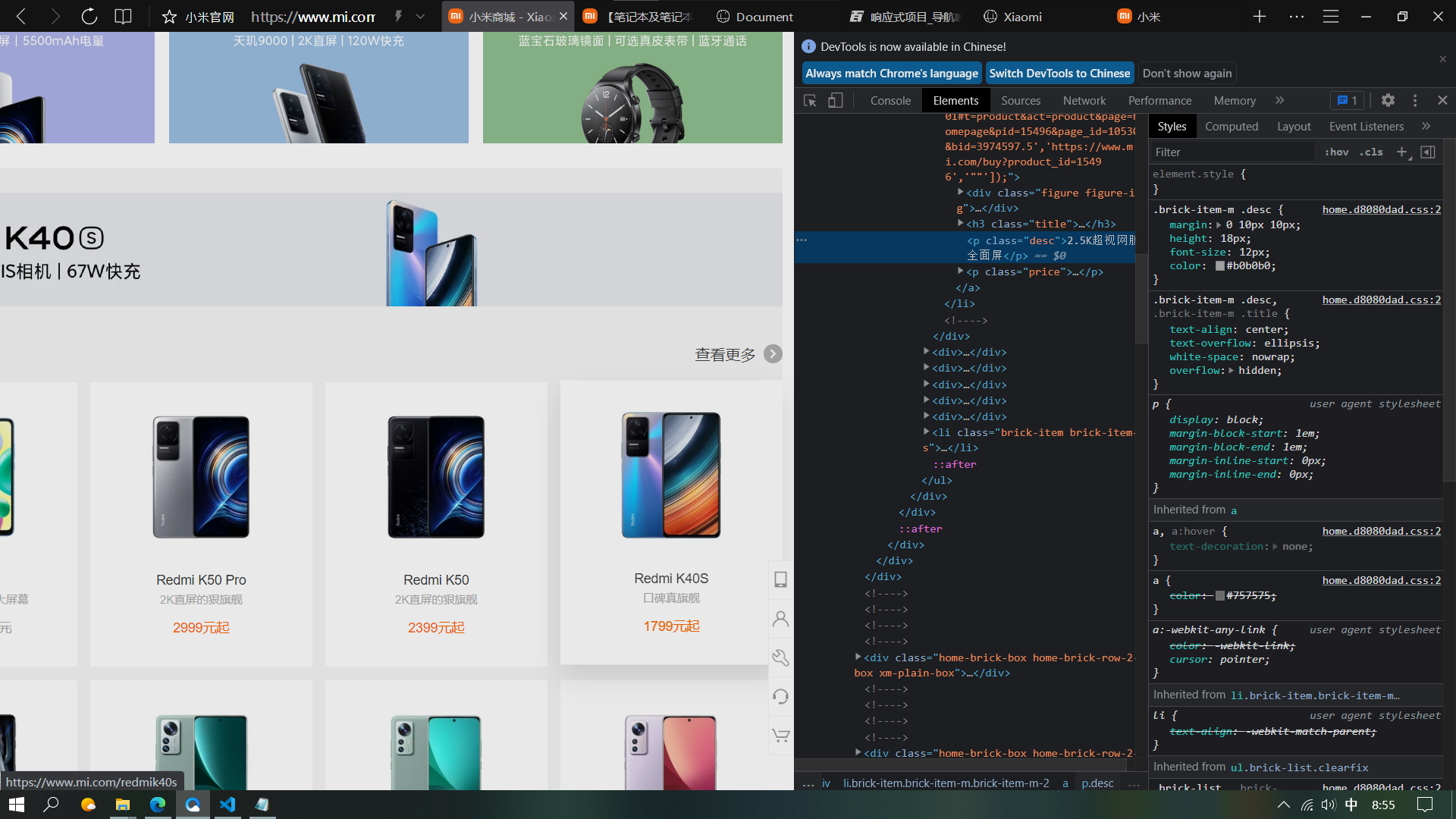1456x819 pixels.
Task: Open the browser three-dot more menu
Action: point(1297,16)
